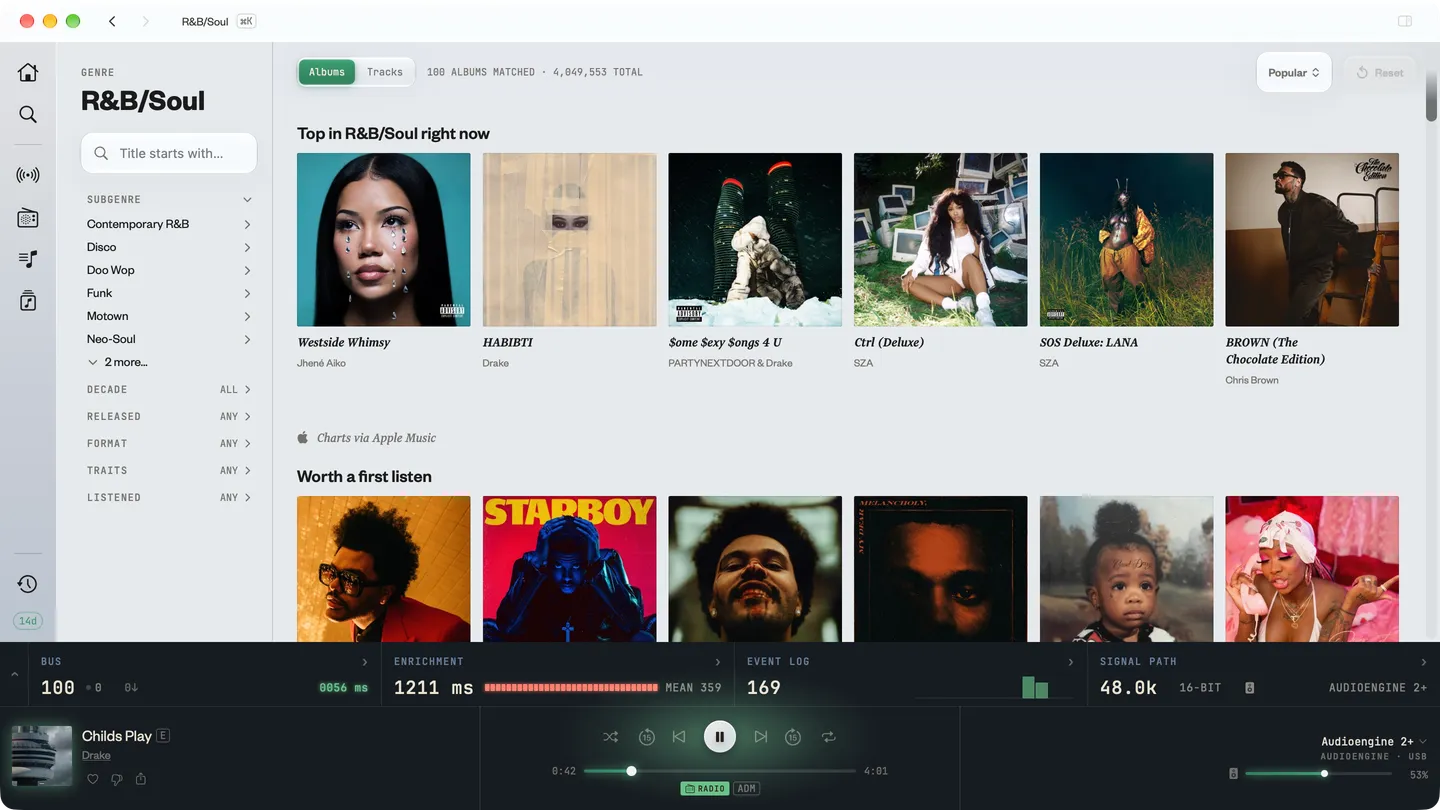
Task: Toggle the right sidebar panel icon
Action: point(1405,21)
